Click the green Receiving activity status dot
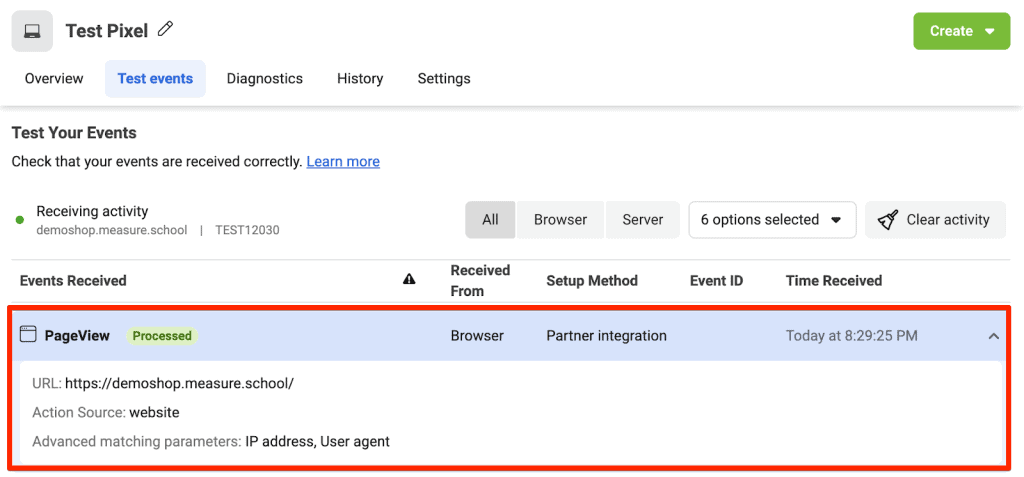This screenshot has height=477, width=1024. (x=20, y=220)
